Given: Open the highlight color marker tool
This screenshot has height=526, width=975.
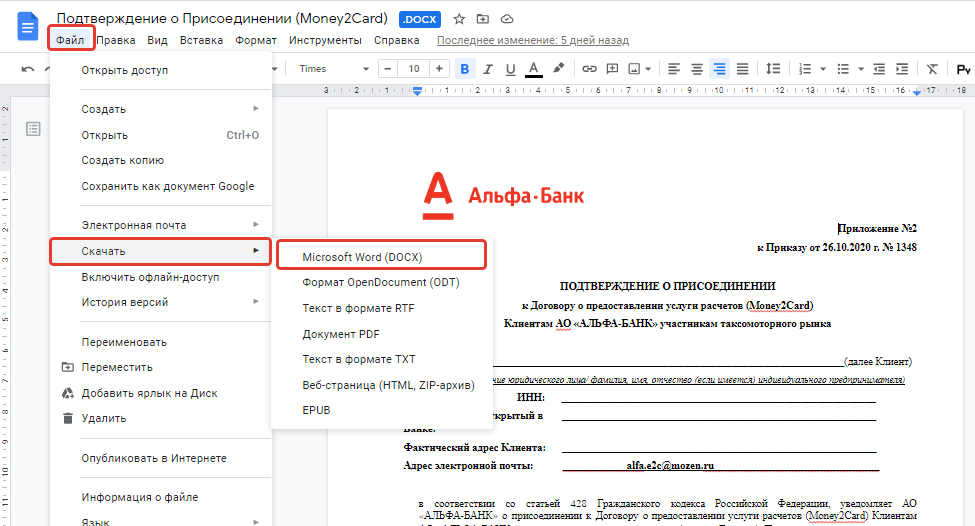Looking at the screenshot, I should click(x=558, y=68).
